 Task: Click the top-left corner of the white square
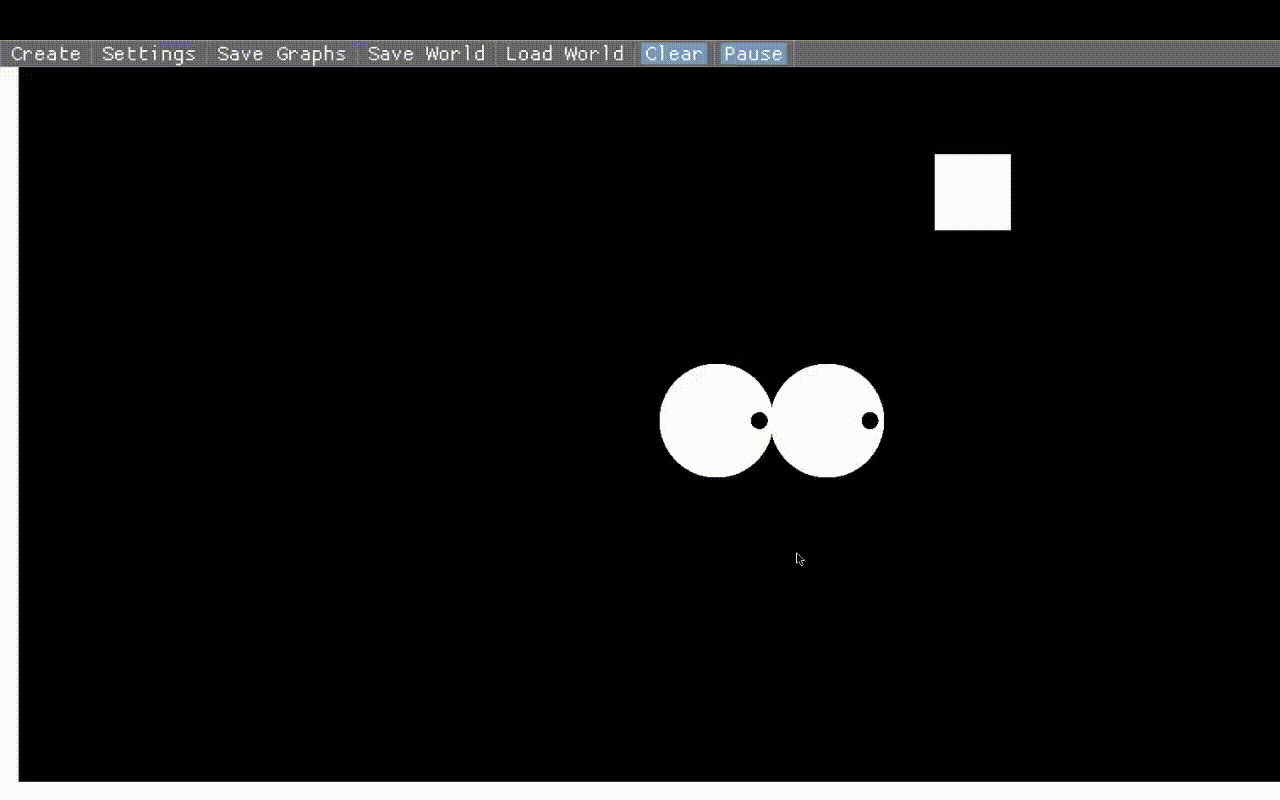[x=937, y=157]
